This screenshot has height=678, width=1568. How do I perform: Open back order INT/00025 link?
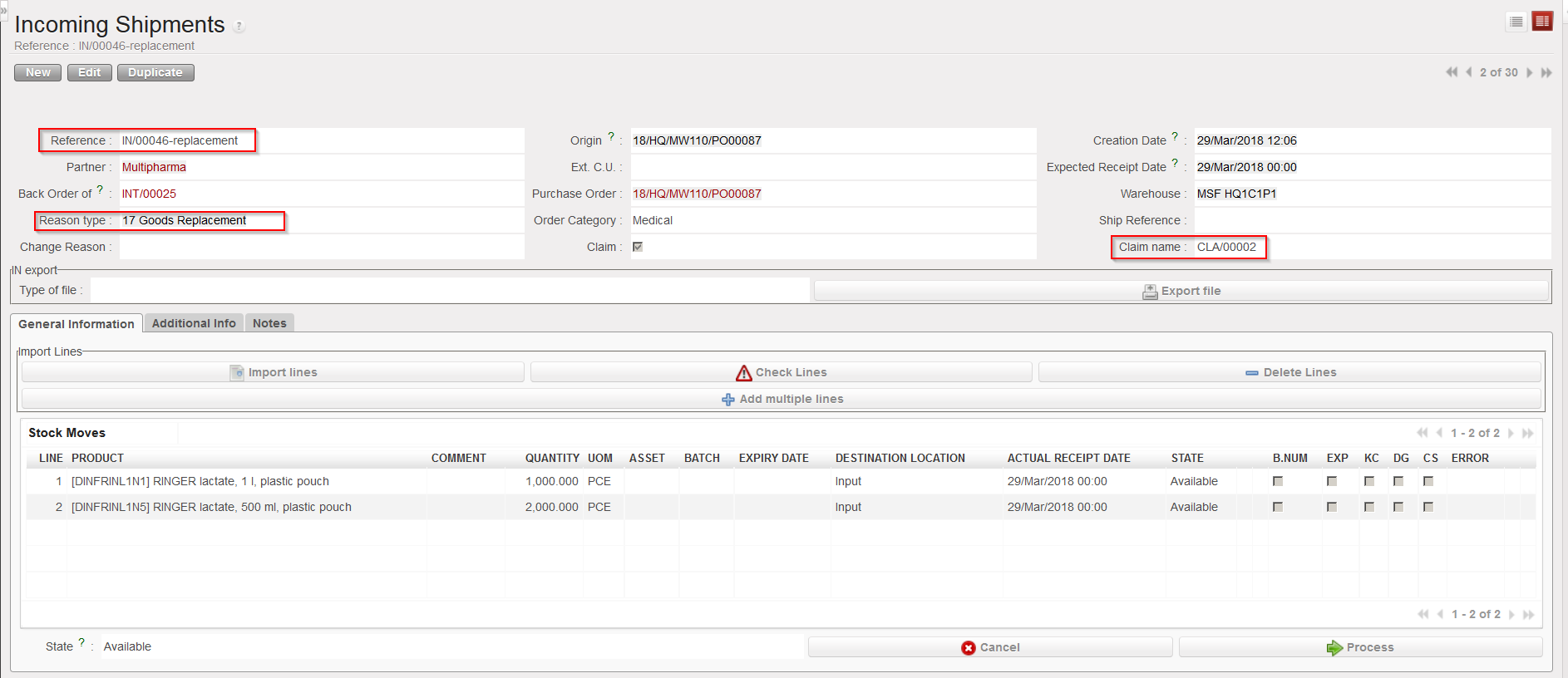click(149, 194)
